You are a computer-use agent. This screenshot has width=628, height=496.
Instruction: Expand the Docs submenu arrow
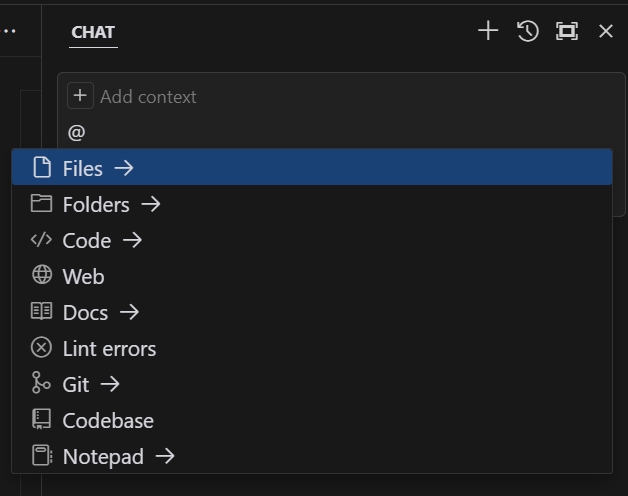(129, 312)
